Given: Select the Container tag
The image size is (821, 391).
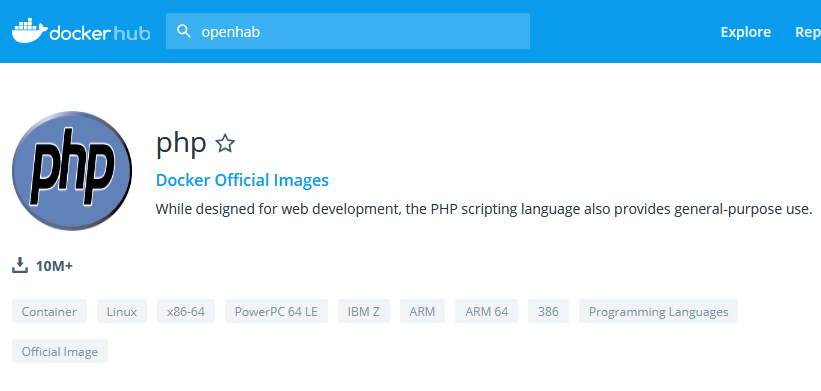Looking at the screenshot, I should pyautogui.click(x=49, y=311).
